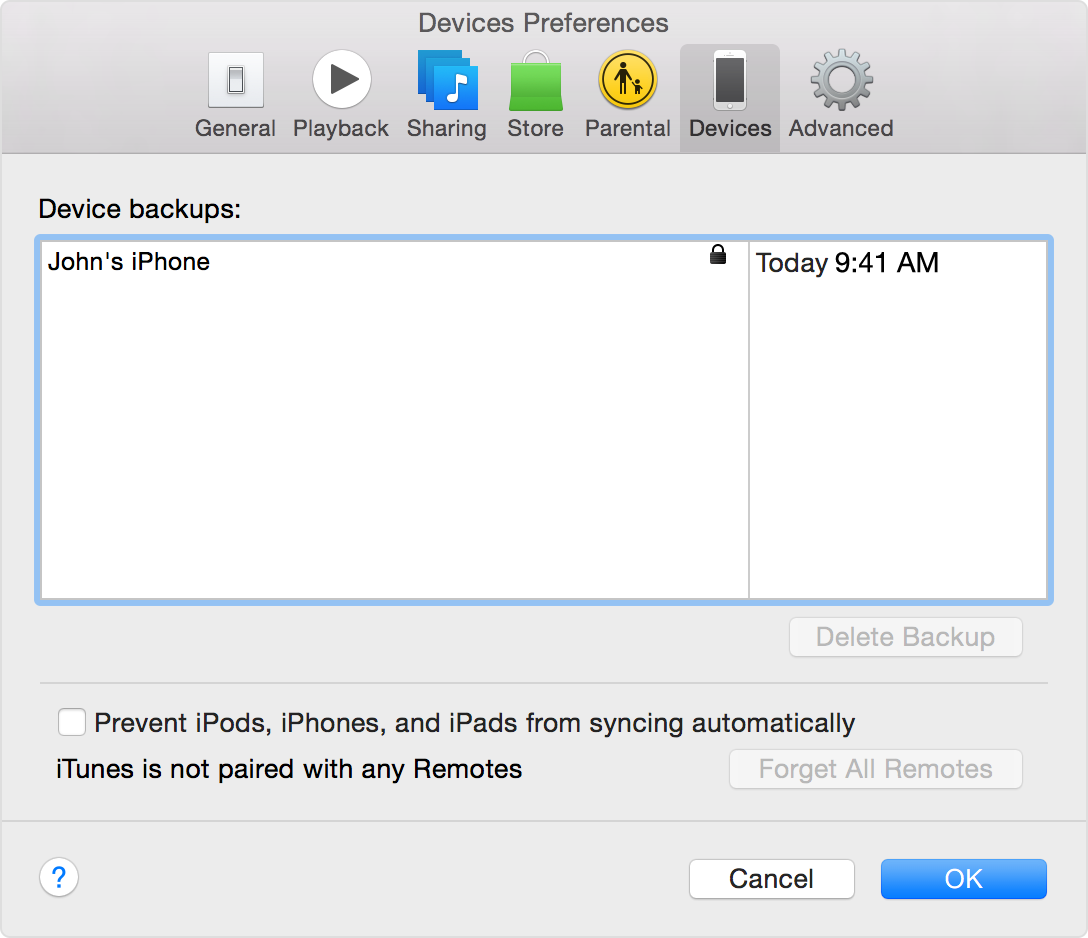Select the Sharing music notes icon
The height and width of the screenshot is (938, 1088).
coord(447,80)
